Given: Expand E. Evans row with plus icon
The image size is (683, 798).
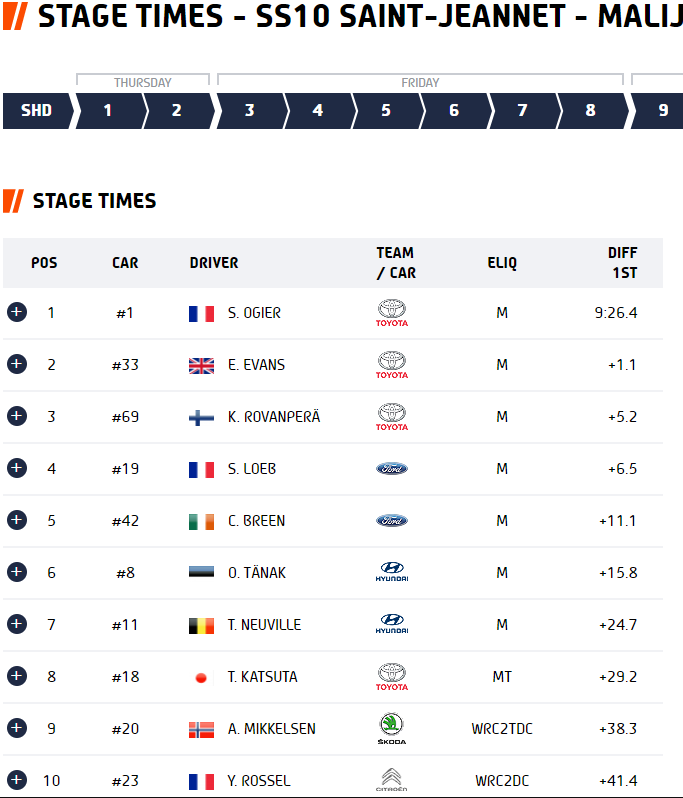Looking at the screenshot, I should click(x=17, y=364).
